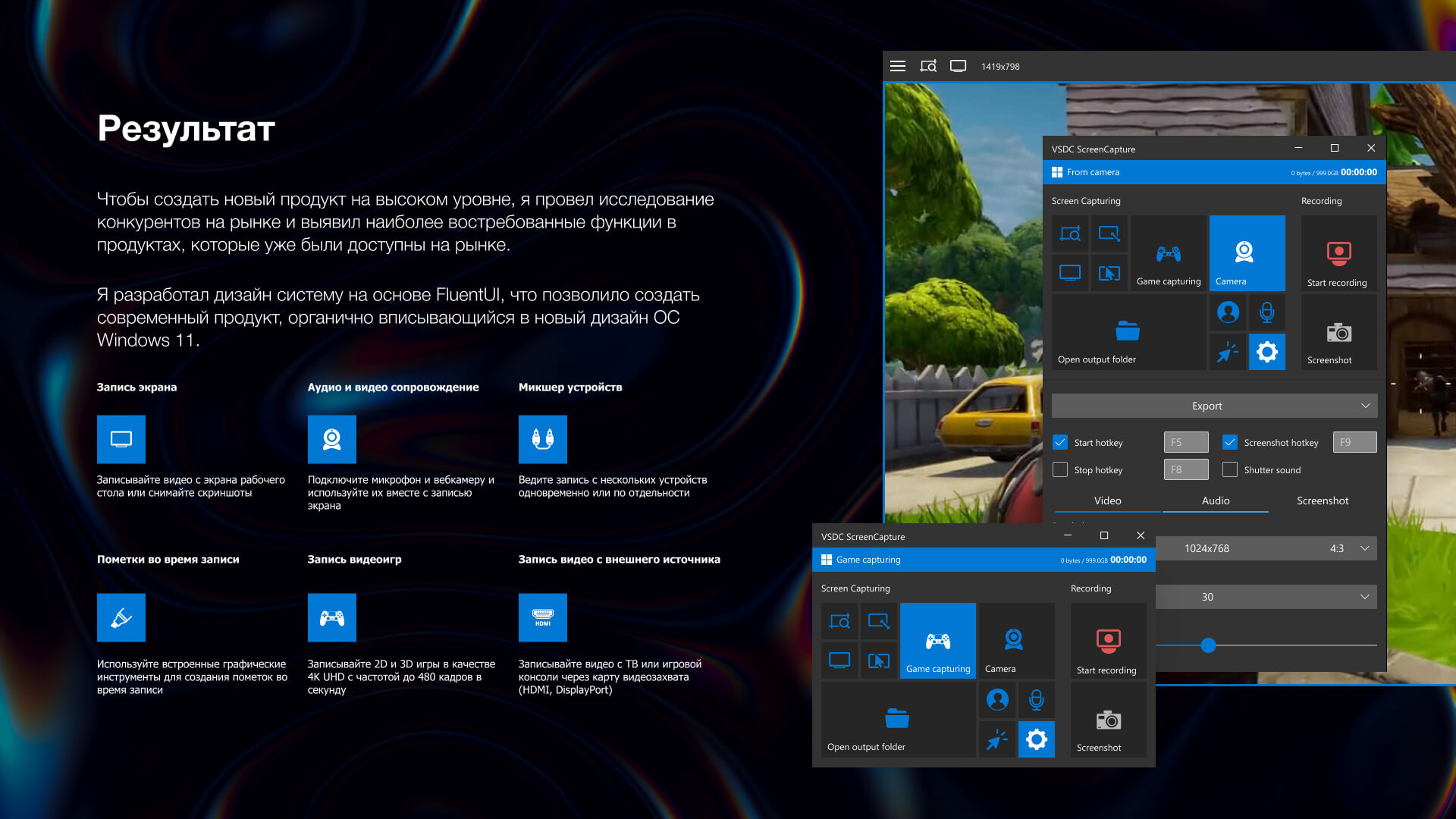Screen dimensions: 1456x819
Task: Enable the Stop hotkey checkbox
Action: coord(1060,469)
